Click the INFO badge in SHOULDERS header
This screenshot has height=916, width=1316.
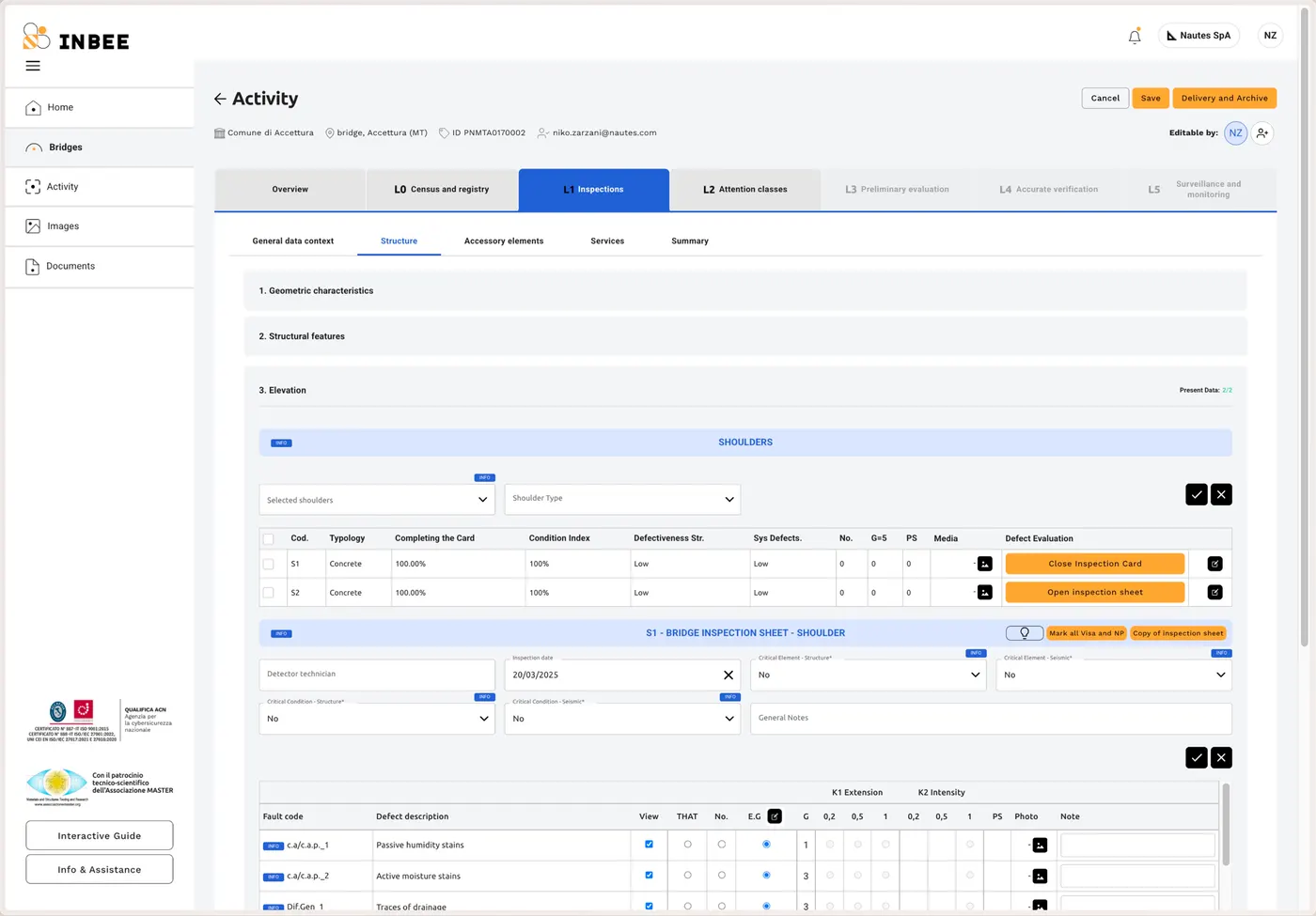[x=281, y=442]
